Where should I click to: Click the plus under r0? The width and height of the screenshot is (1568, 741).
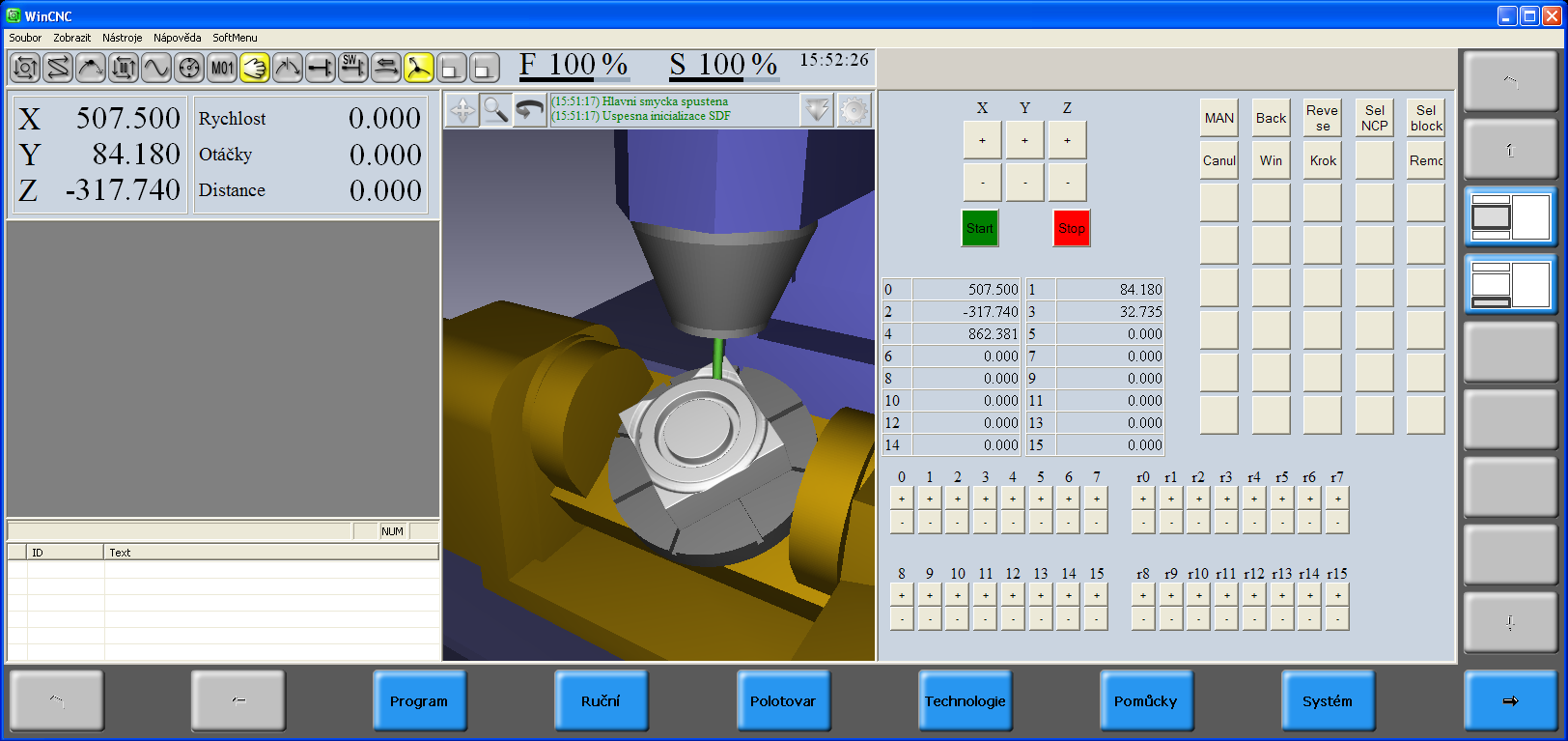[x=1143, y=499]
